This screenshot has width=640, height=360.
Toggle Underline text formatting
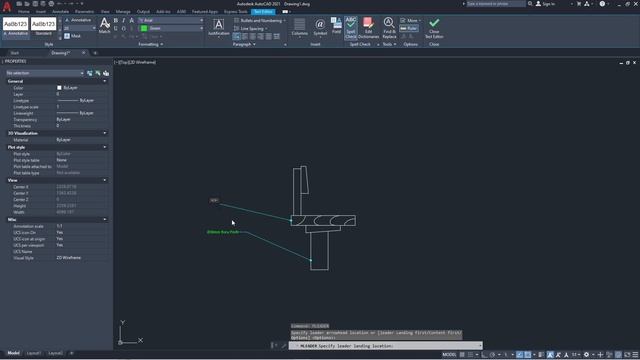click(x=116, y=29)
